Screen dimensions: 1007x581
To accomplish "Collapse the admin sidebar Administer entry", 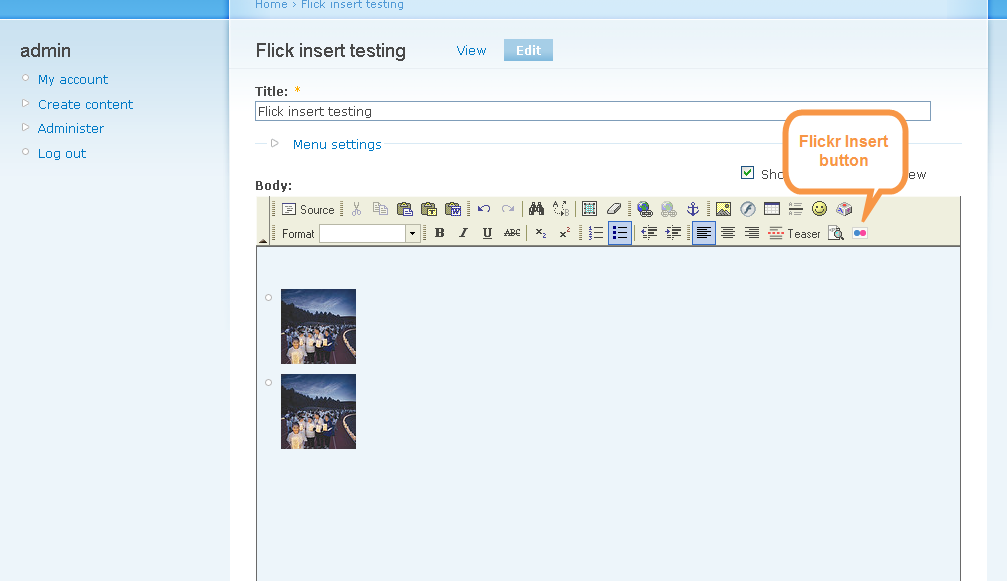I will 25,128.
